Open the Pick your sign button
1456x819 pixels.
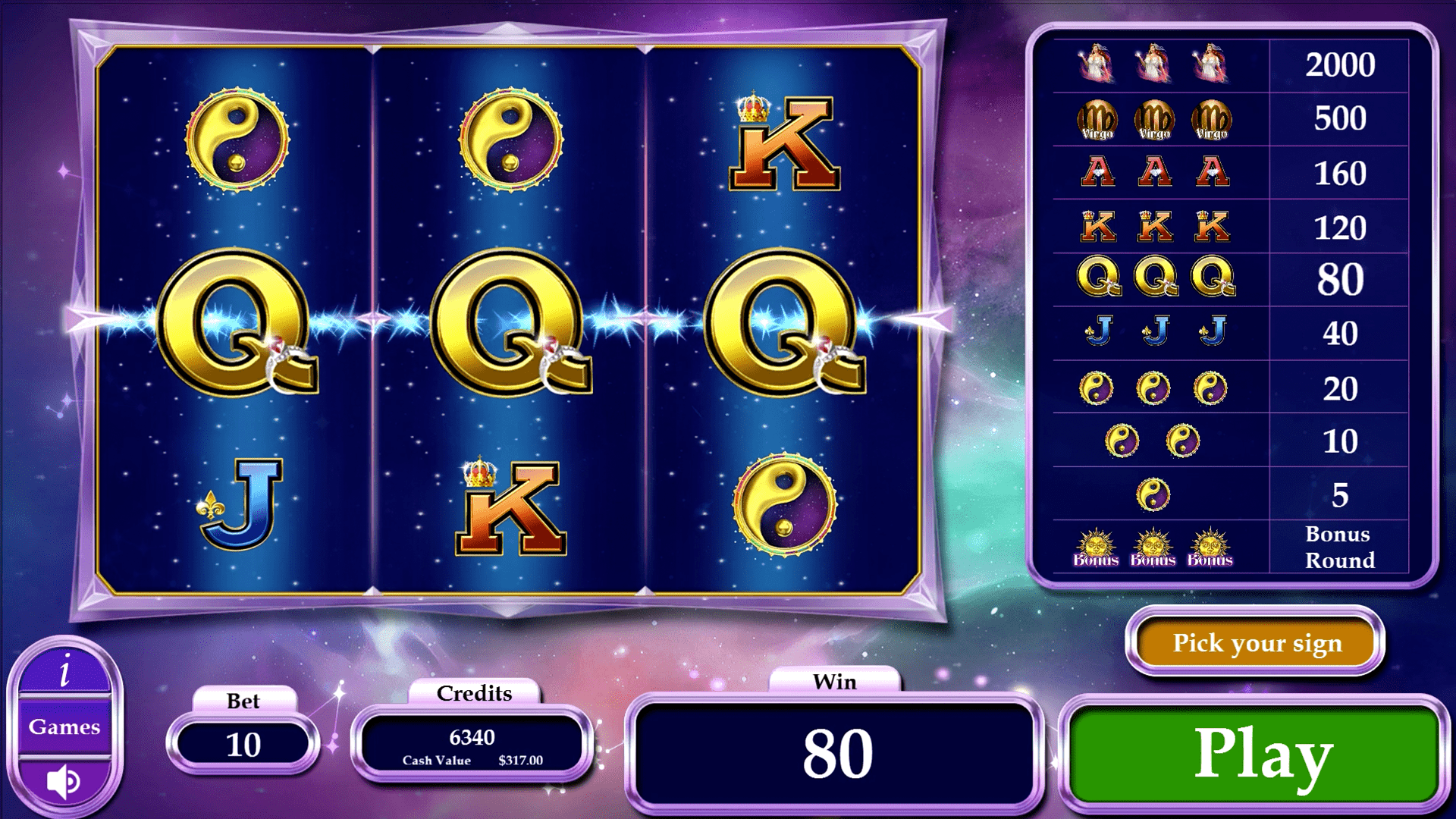[1256, 643]
